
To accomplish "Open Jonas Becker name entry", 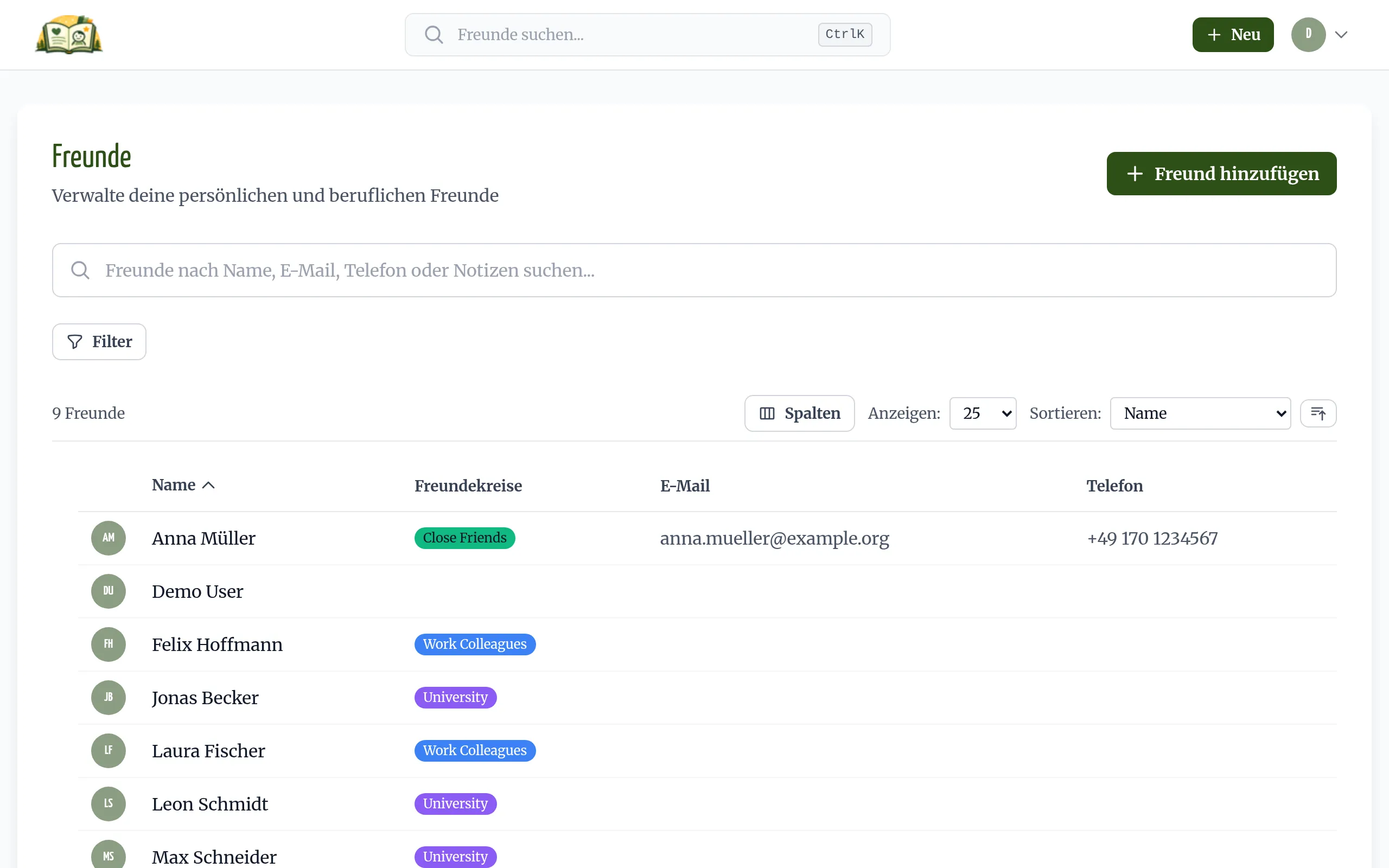I will 205,698.
